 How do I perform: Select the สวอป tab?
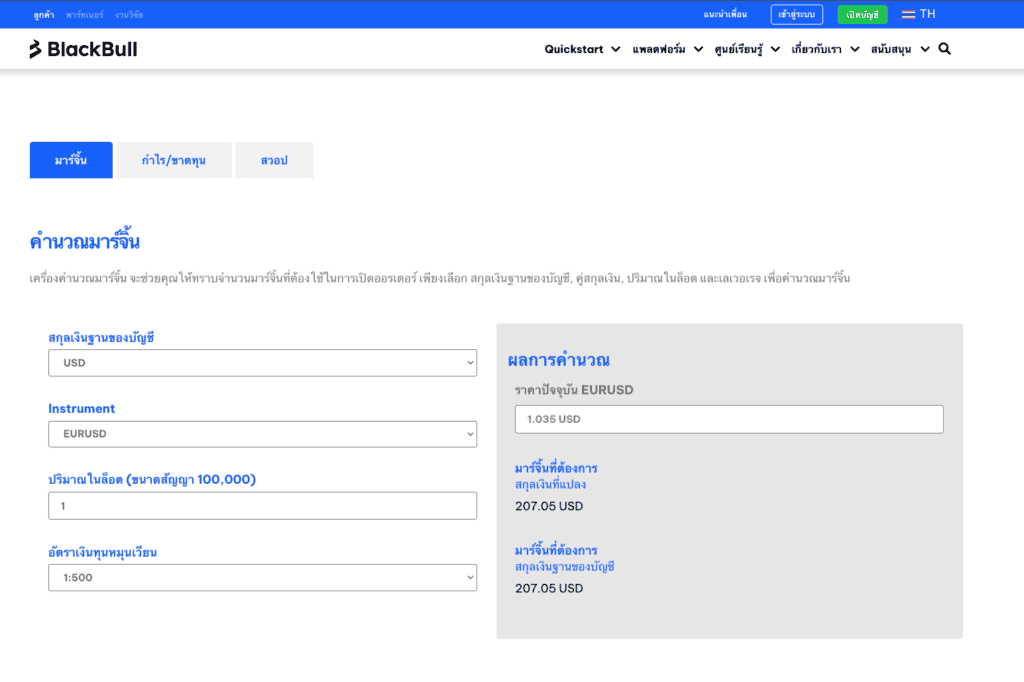point(274,160)
